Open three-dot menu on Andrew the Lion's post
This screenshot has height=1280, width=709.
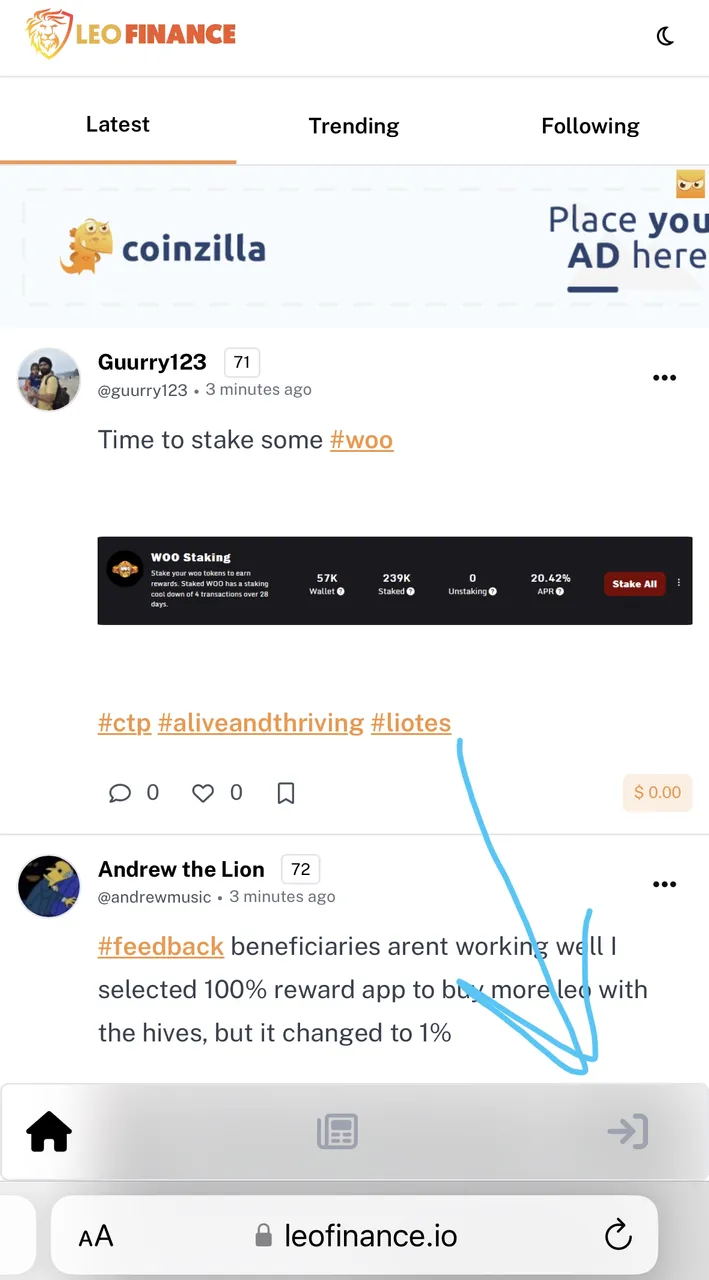pos(664,884)
